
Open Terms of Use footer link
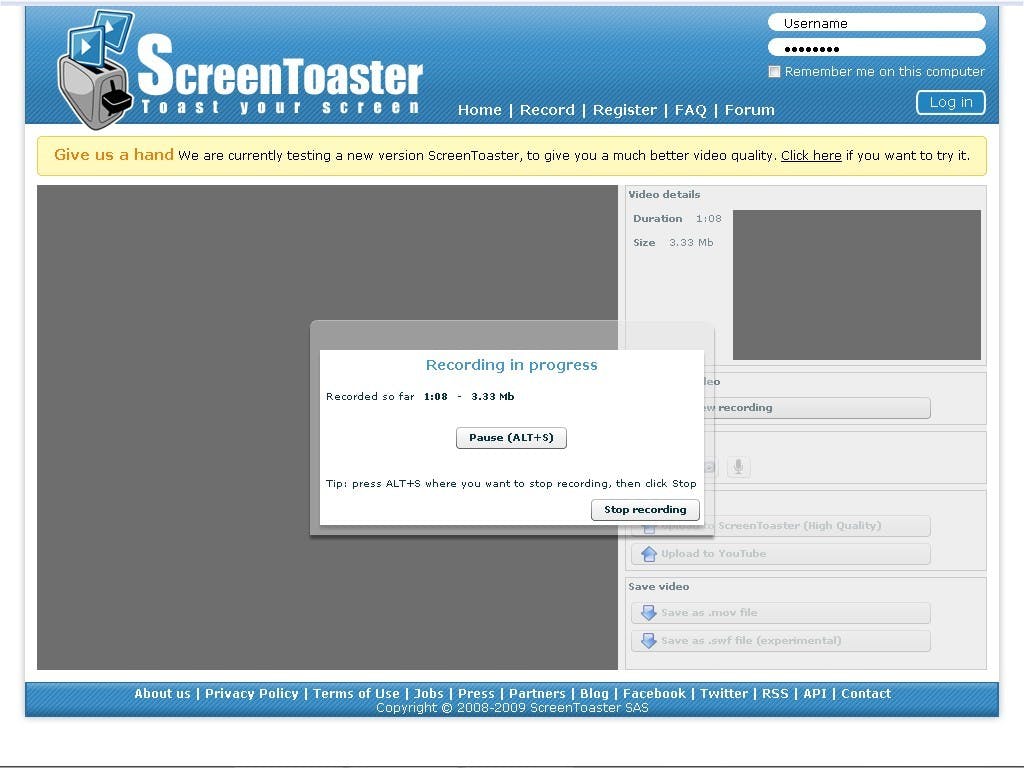[356, 694]
